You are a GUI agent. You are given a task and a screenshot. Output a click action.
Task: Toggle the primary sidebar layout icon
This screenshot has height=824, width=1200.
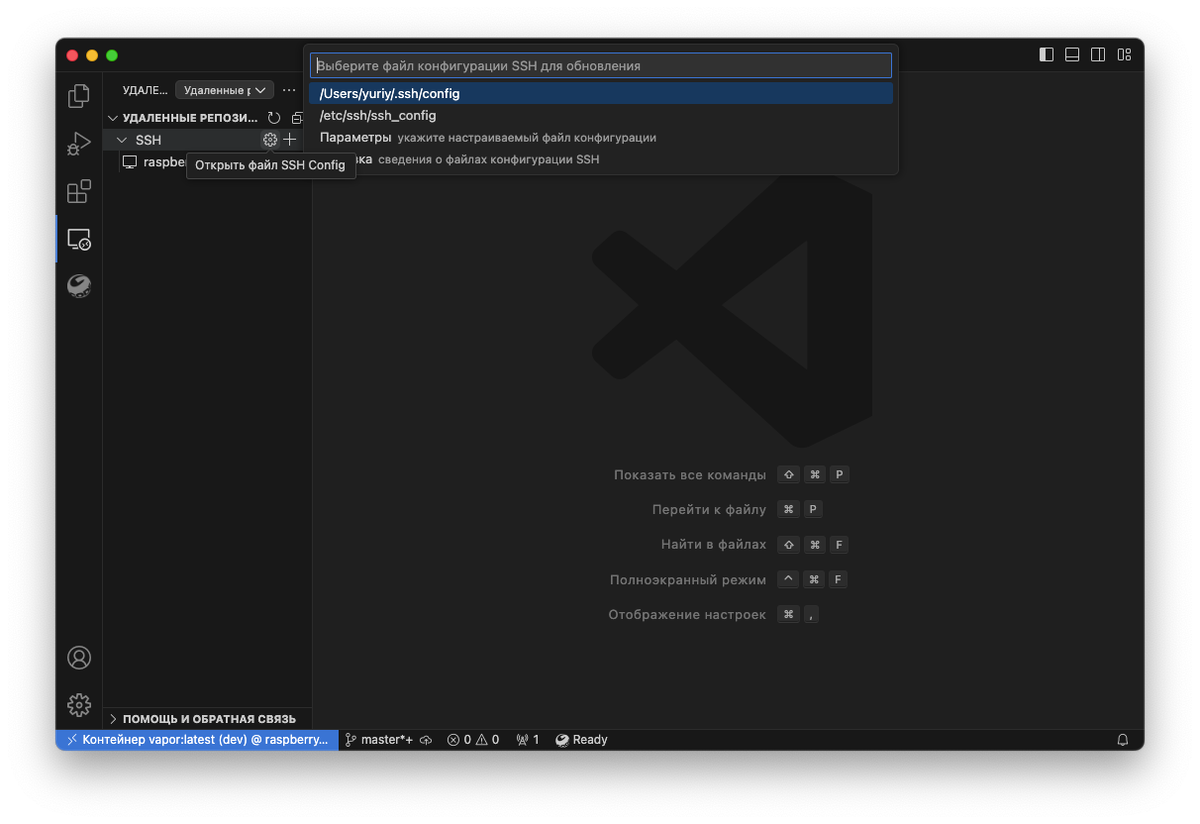(1046, 54)
